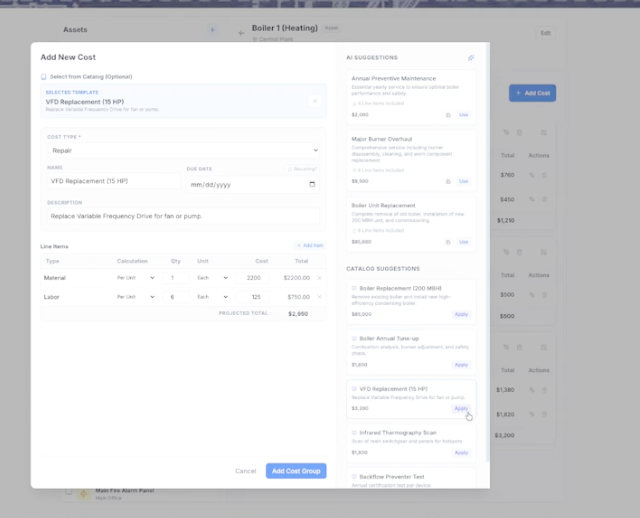Click copy icon on Major Burner Overhaul
The height and width of the screenshot is (518, 640).
[x=449, y=181]
